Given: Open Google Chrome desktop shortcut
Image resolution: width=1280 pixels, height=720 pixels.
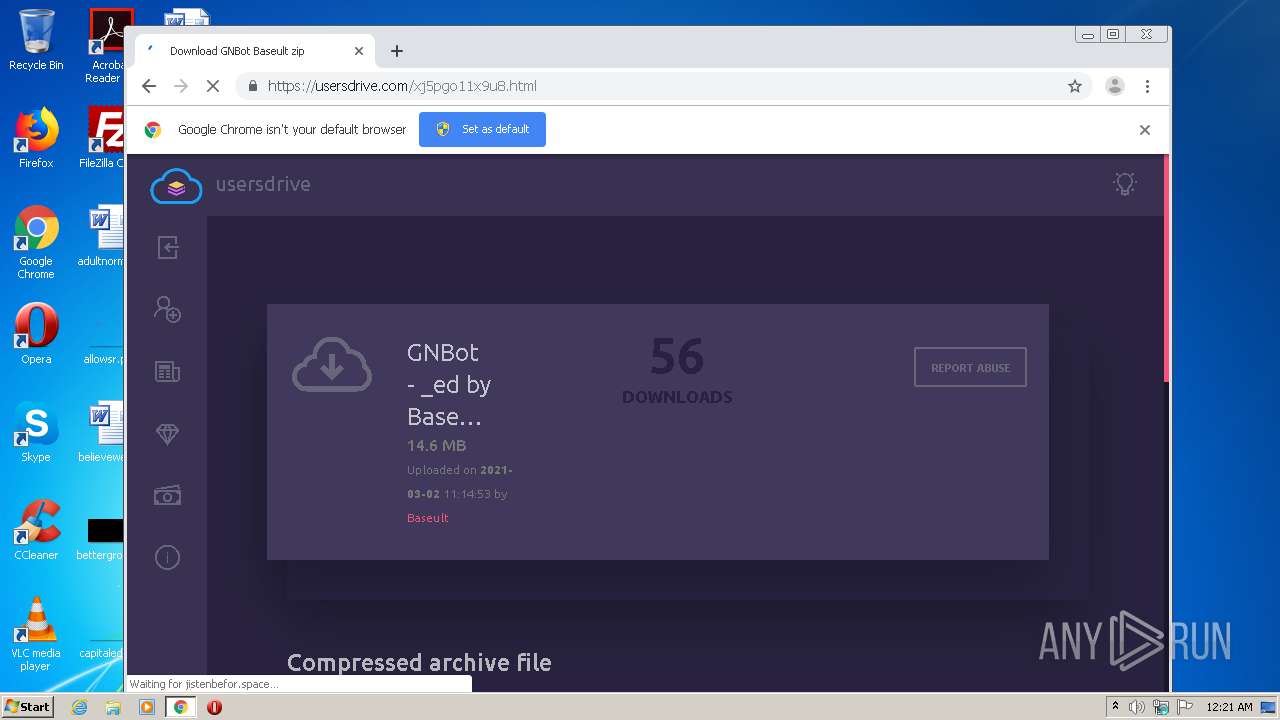Looking at the screenshot, I should [x=36, y=242].
